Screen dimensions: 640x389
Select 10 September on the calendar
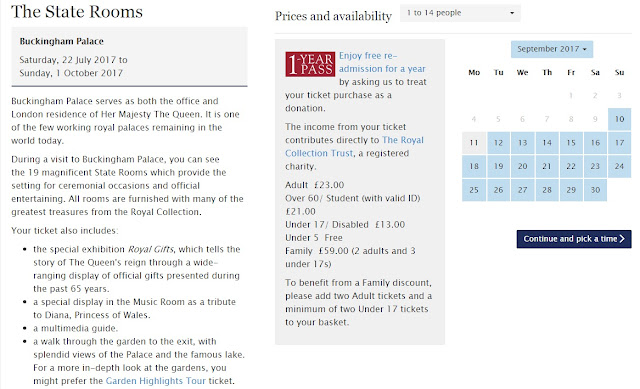coord(619,119)
